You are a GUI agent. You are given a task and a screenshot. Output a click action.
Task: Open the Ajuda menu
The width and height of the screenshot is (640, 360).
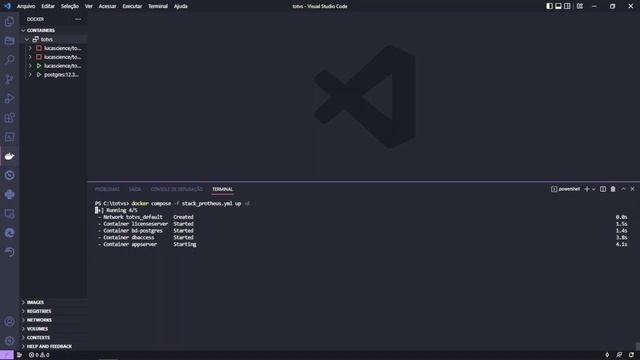[x=181, y=6]
